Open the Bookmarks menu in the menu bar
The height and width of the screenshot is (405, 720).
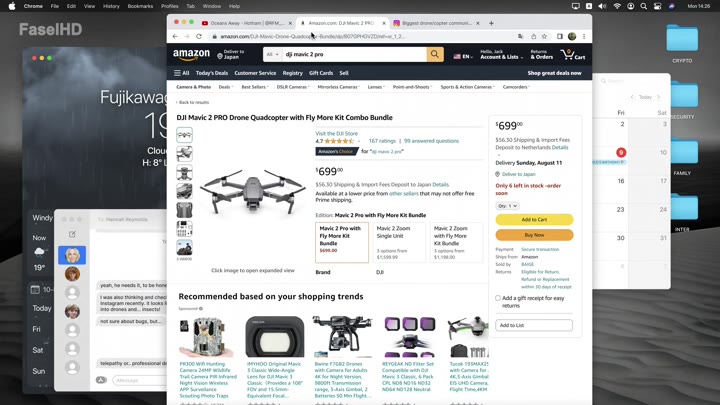[x=140, y=6]
